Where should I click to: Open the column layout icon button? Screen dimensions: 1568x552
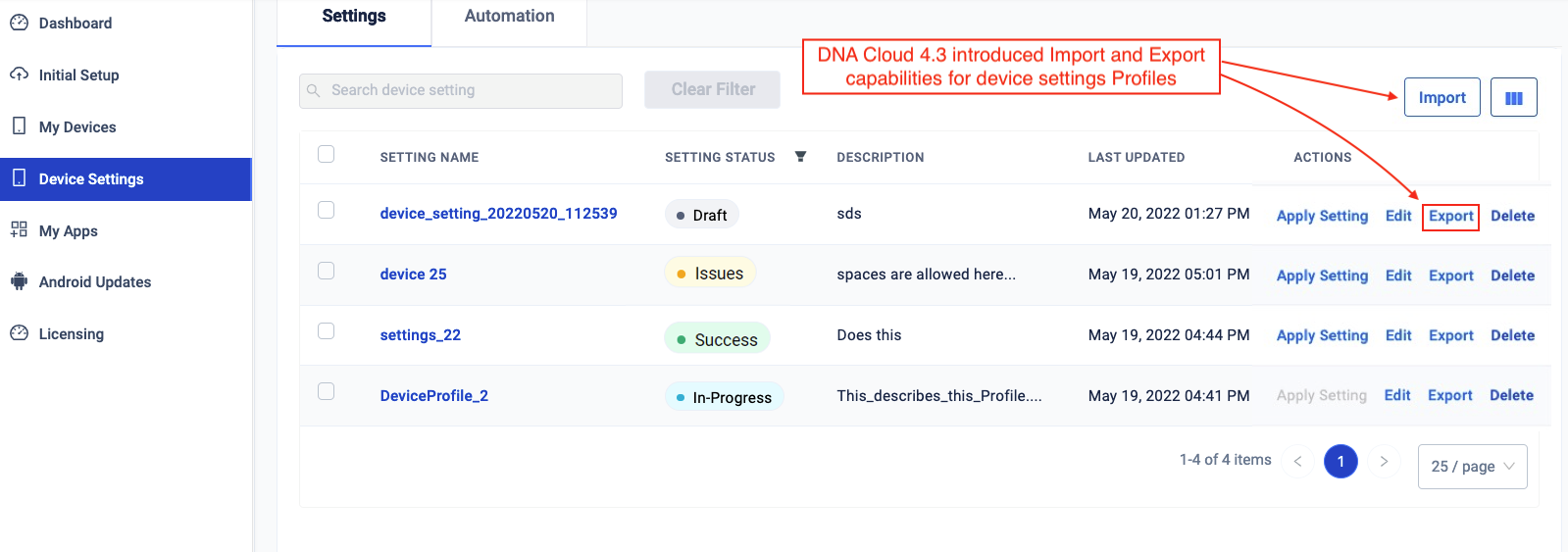(1513, 98)
